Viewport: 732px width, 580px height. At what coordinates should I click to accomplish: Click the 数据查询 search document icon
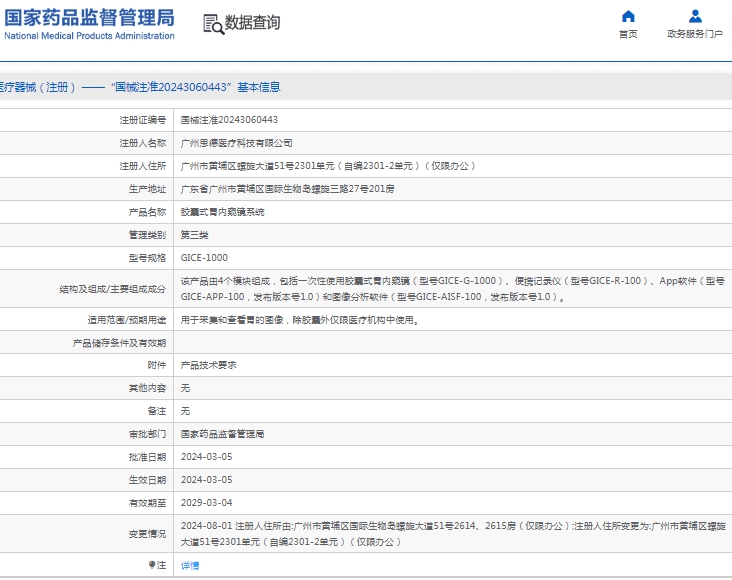(213, 24)
